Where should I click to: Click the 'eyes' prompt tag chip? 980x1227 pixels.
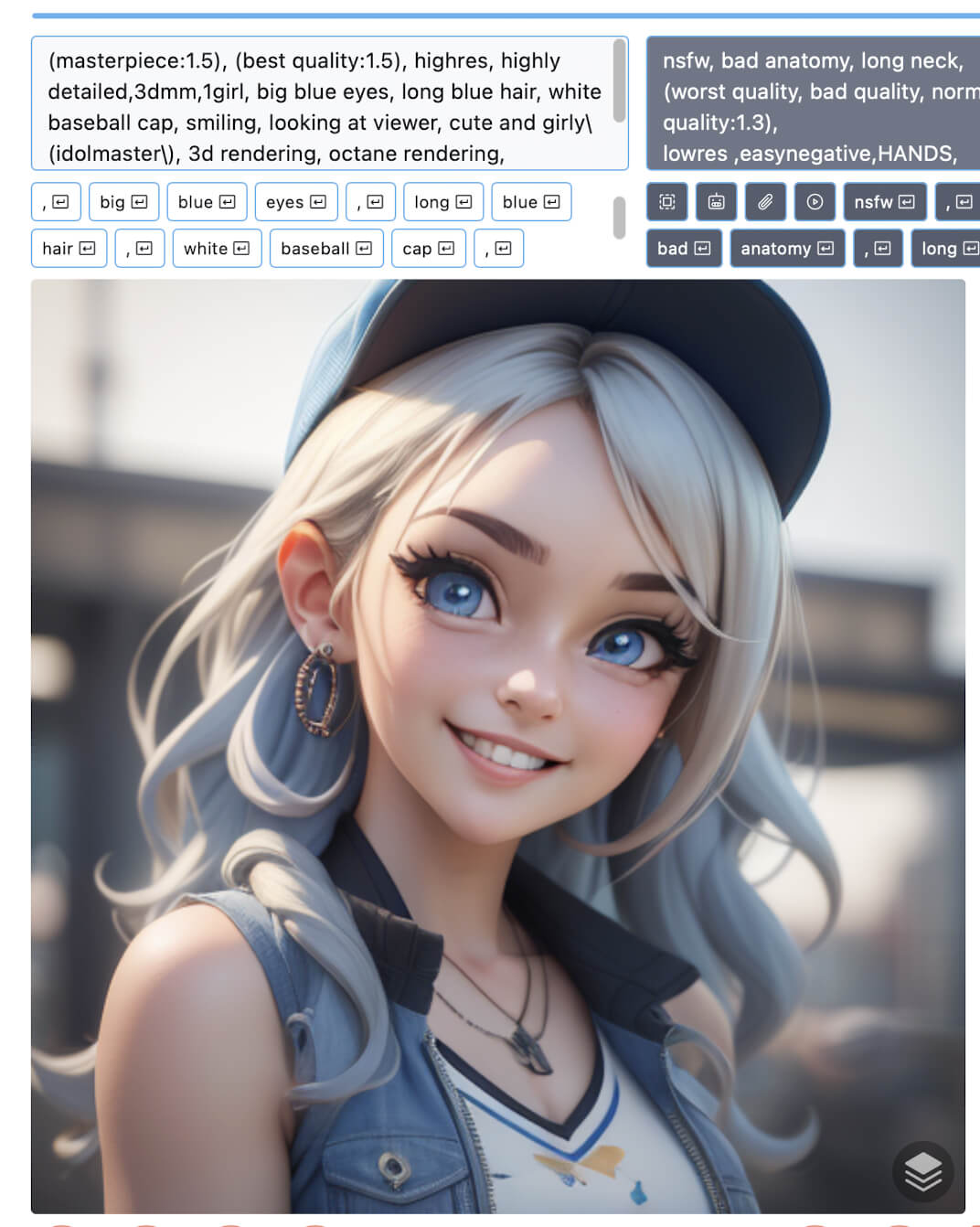tap(295, 202)
